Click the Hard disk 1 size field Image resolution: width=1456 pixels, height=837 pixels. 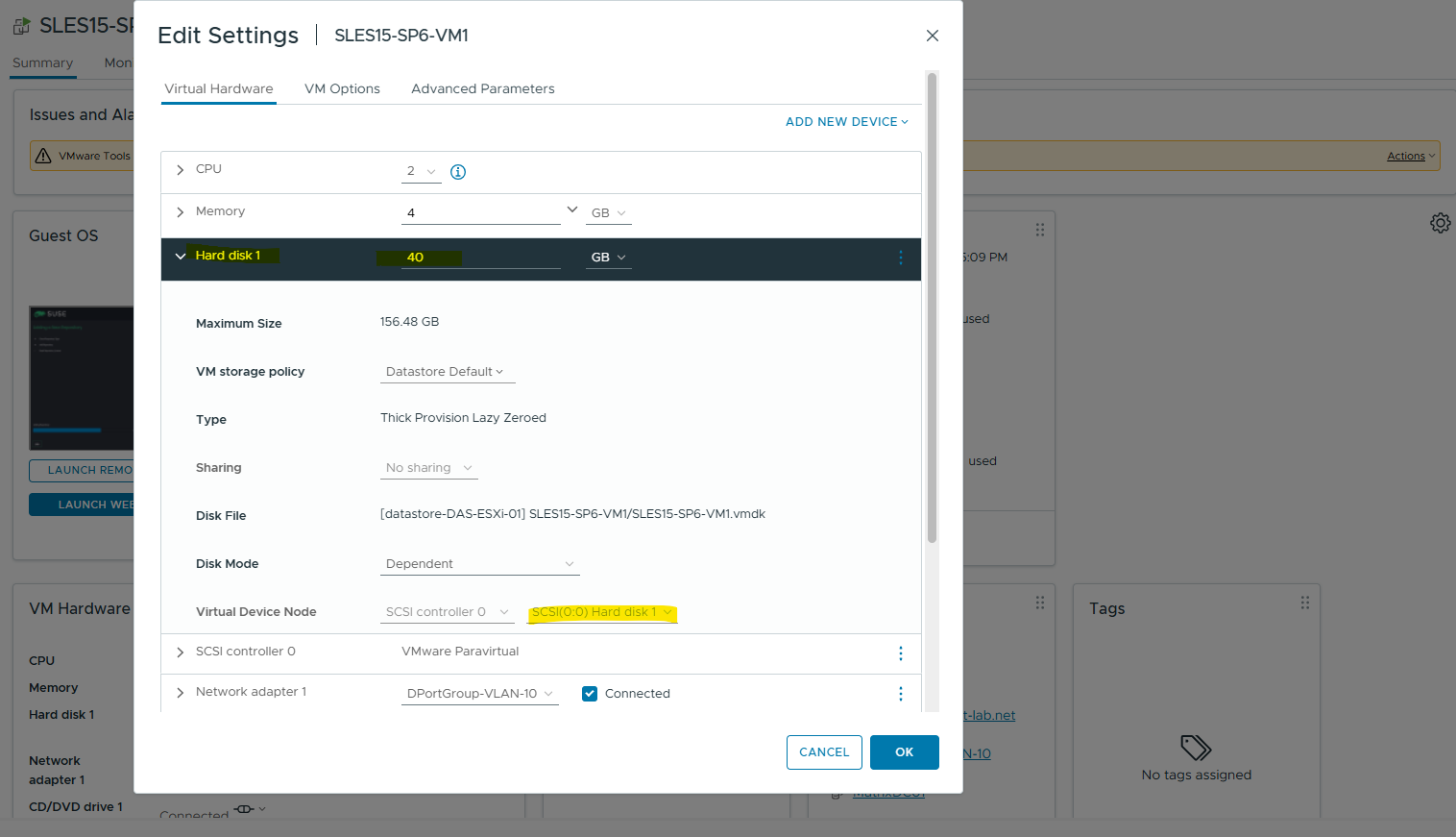point(480,258)
